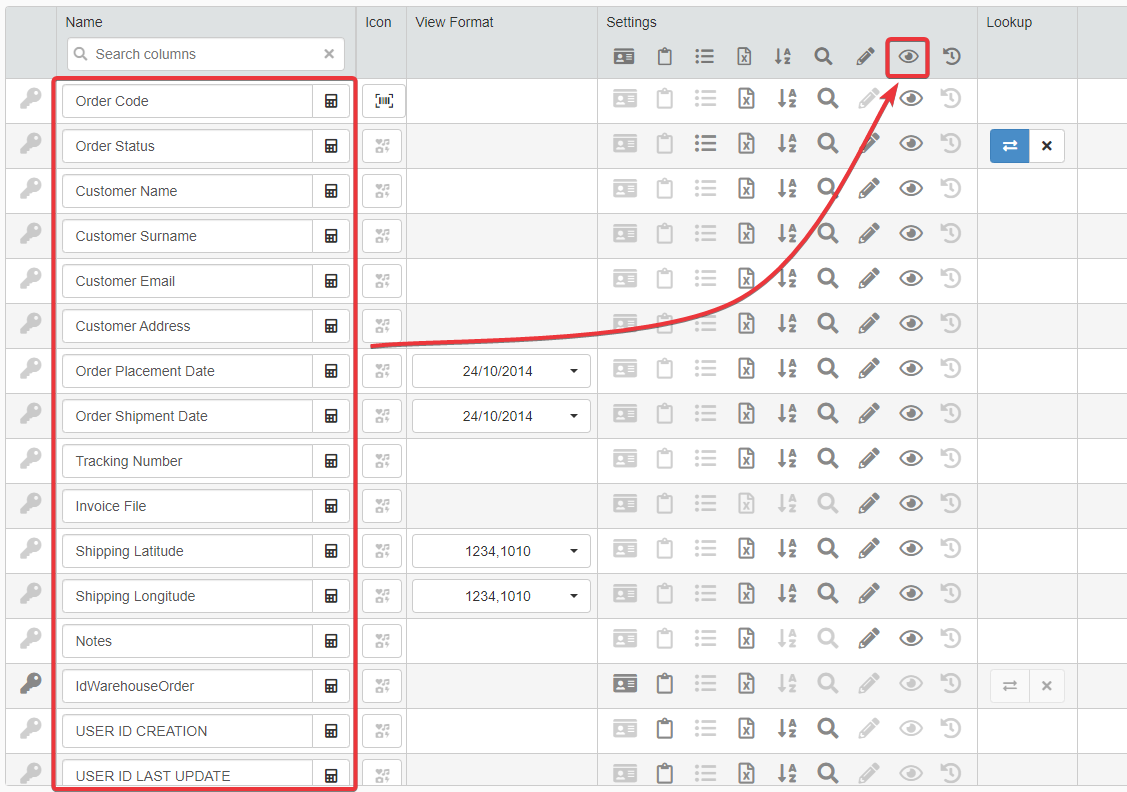Viewport: 1127px width, 792px height.
Task: Click the lookup swap button for Order Status
Action: [1009, 146]
